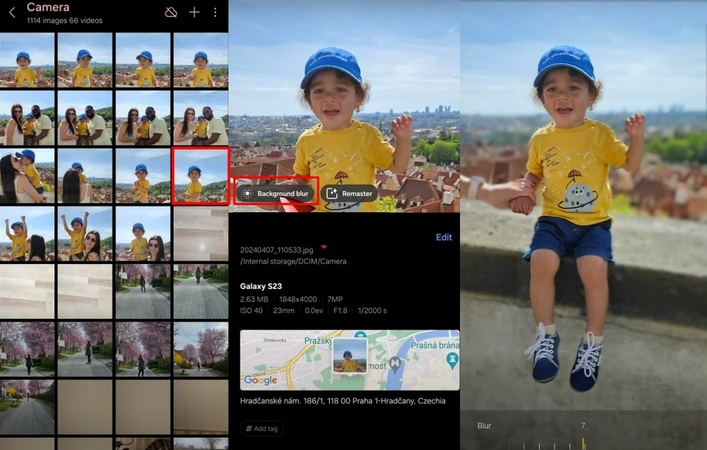Select the red-highlighted child photo thumbnail
Viewport: 707px width, 450px height.
point(200,175)
